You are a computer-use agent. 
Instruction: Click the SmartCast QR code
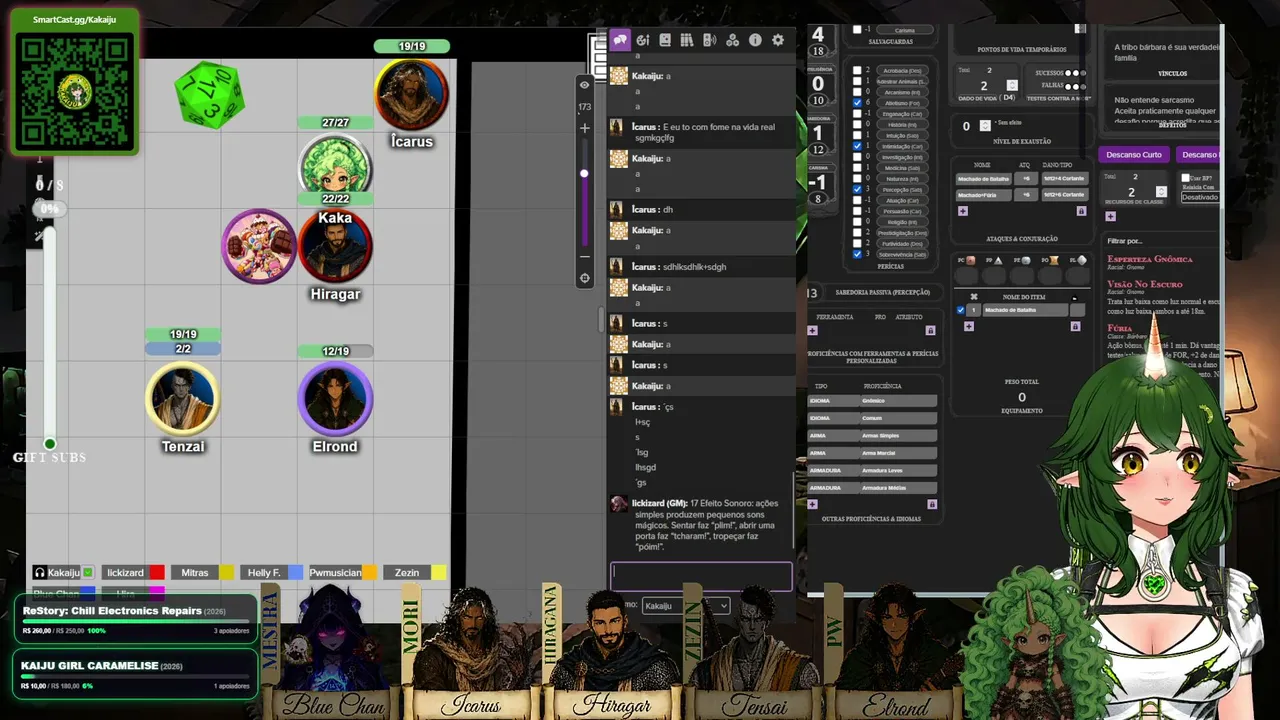coord(75,90)
